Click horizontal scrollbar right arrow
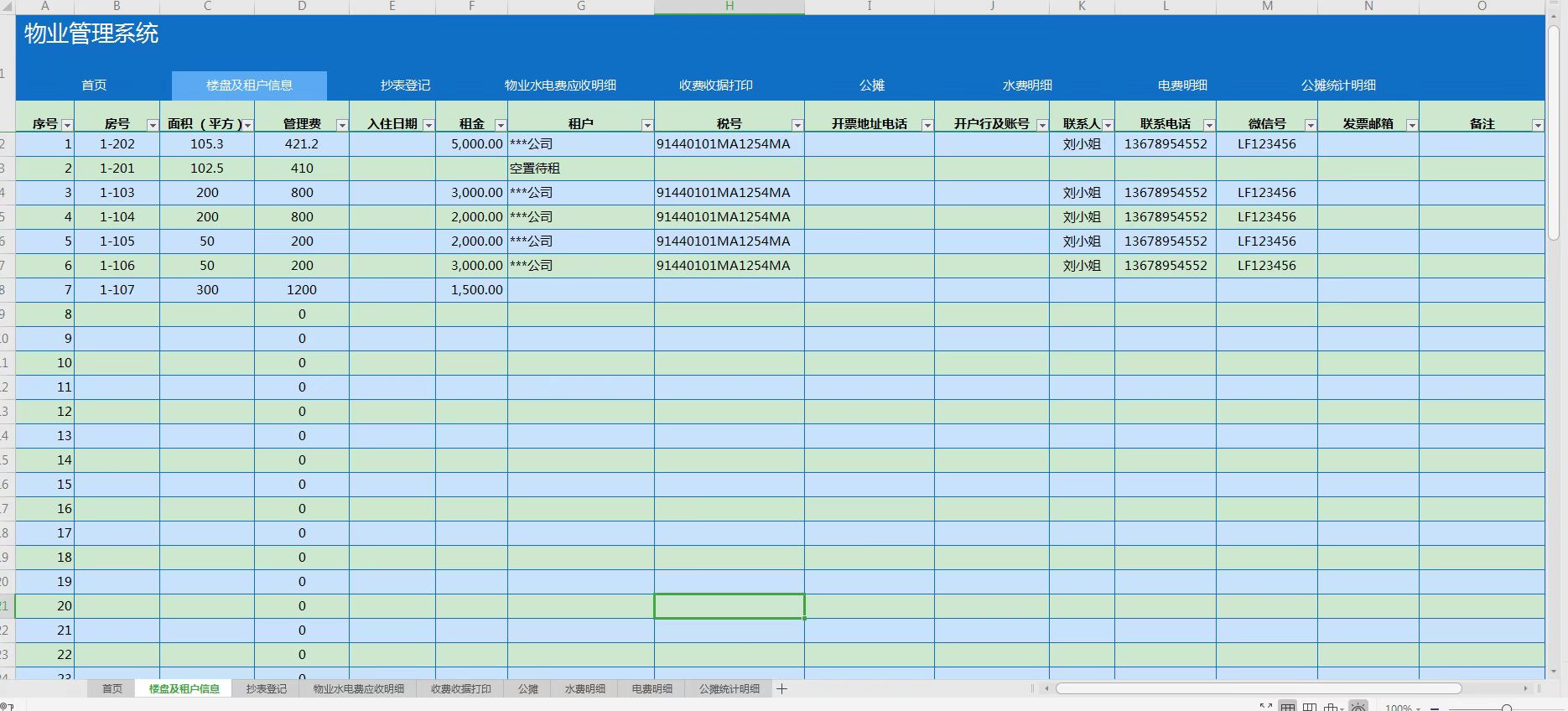The width and height of the screenshot is (1568, 711). (x=1525, y=688)
